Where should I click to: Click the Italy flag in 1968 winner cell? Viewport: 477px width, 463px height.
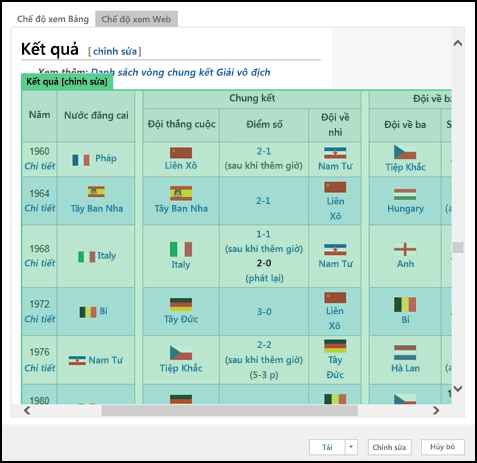[x=181, y=249]
